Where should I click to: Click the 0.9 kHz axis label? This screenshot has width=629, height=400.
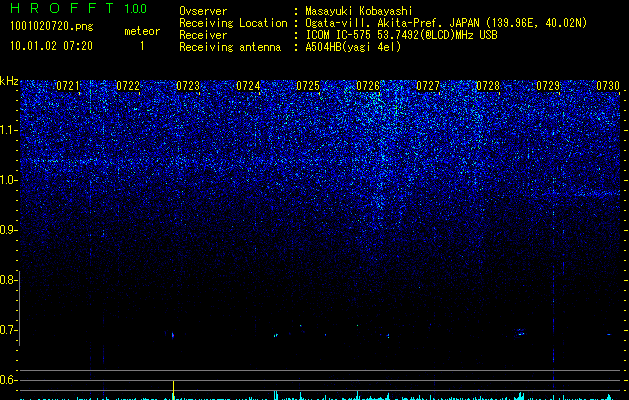click(8, 230)
